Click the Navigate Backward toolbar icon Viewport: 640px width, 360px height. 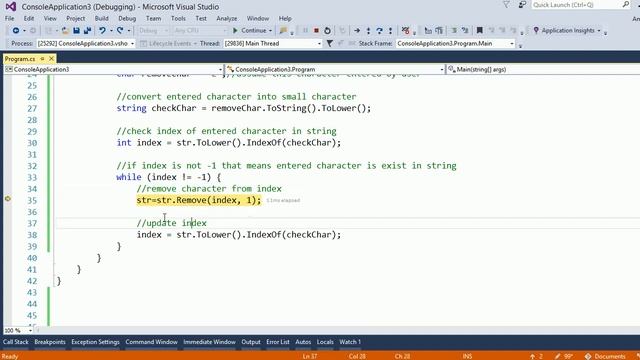coord(16,31)
